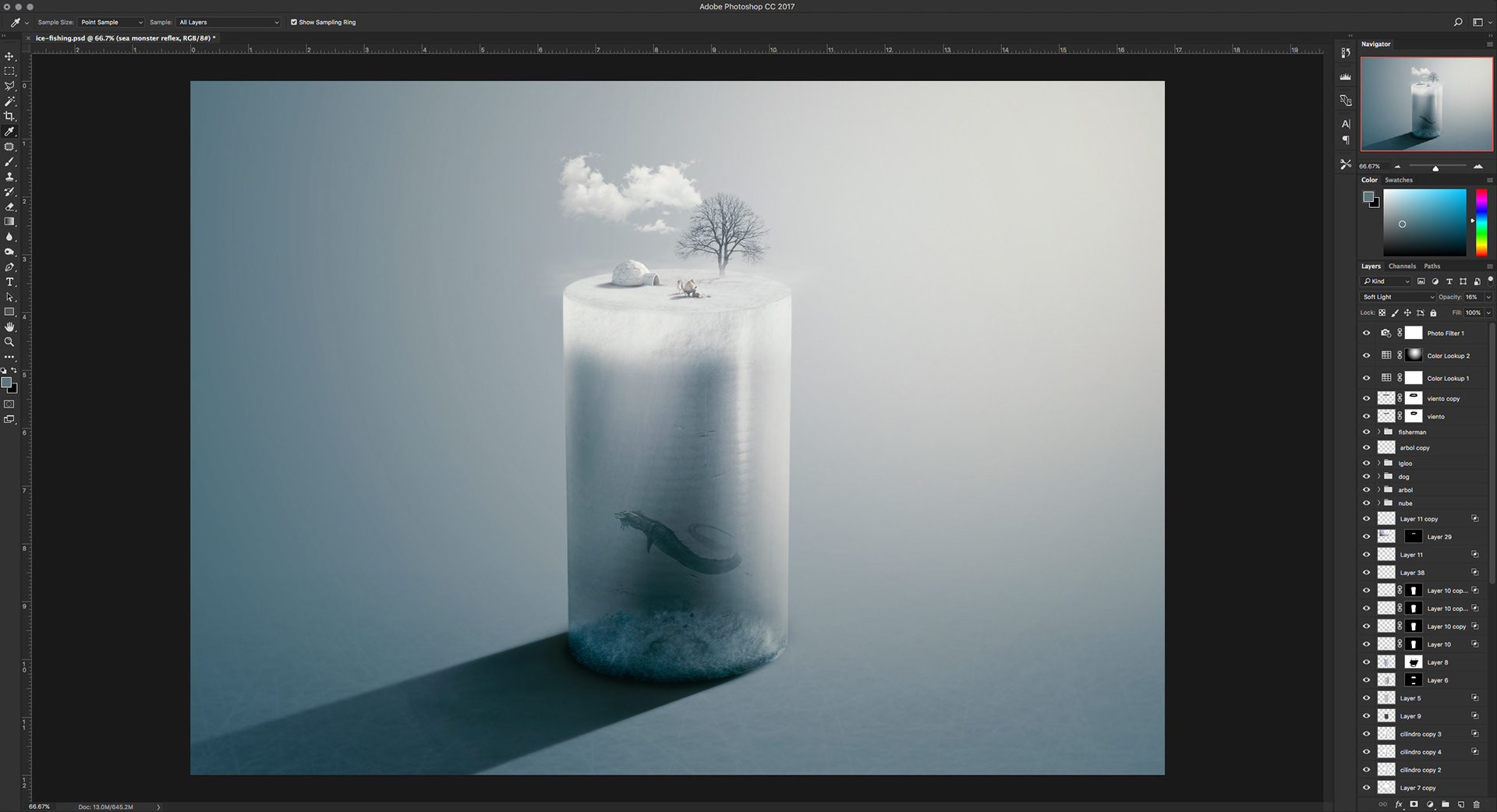
Task: Select the Crop tool
Action: coord(9,116)
